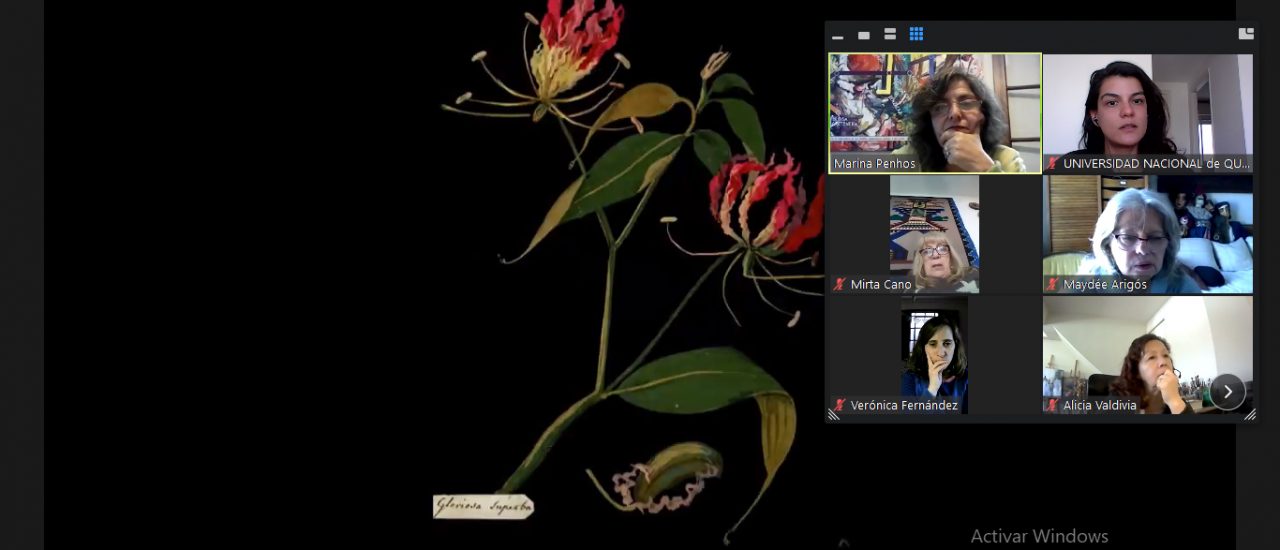This screenshot has width=1280, height=550.
Task: Switch to thumbnail strip view icon
Action: pos(890,35)
